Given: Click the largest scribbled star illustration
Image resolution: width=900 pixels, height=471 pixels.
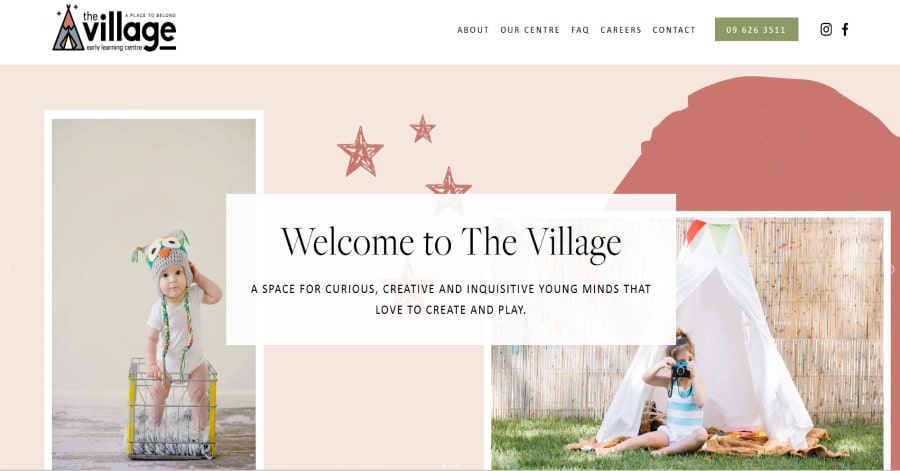Looking at the screenshot, I should [360, 152].
